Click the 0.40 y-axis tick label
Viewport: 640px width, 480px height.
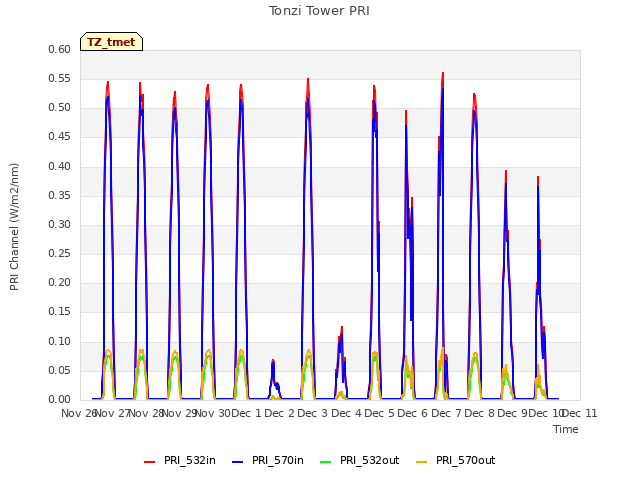[60, 166]
